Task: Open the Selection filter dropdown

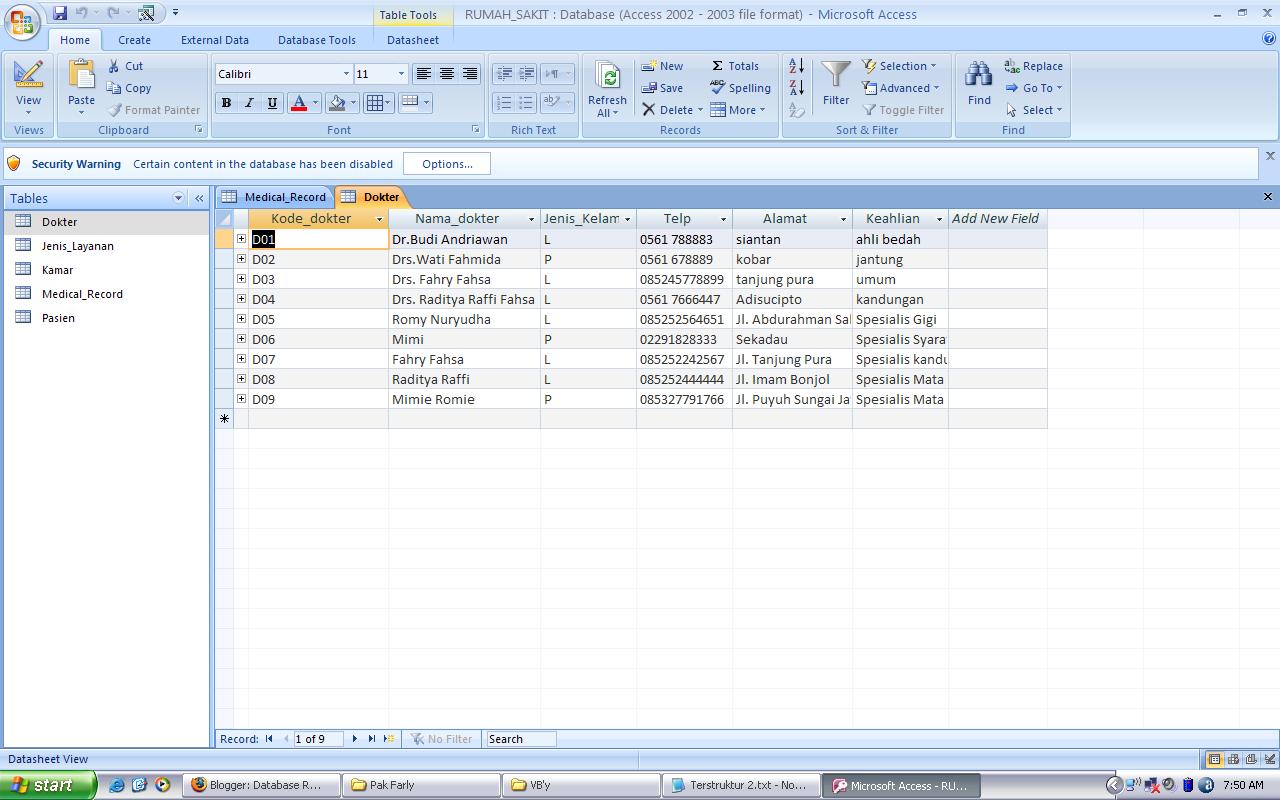Action: pos(900,66)
